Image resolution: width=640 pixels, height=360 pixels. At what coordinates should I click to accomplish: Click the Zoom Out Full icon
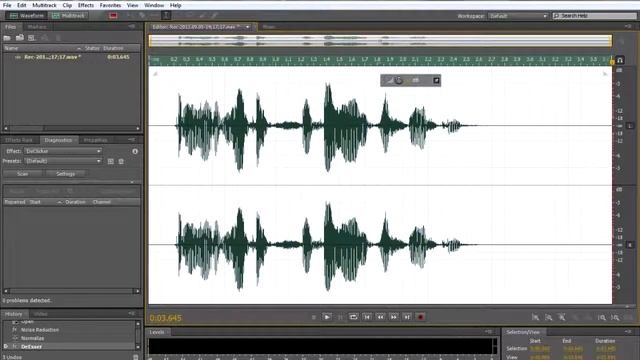[x=562, y=317]
